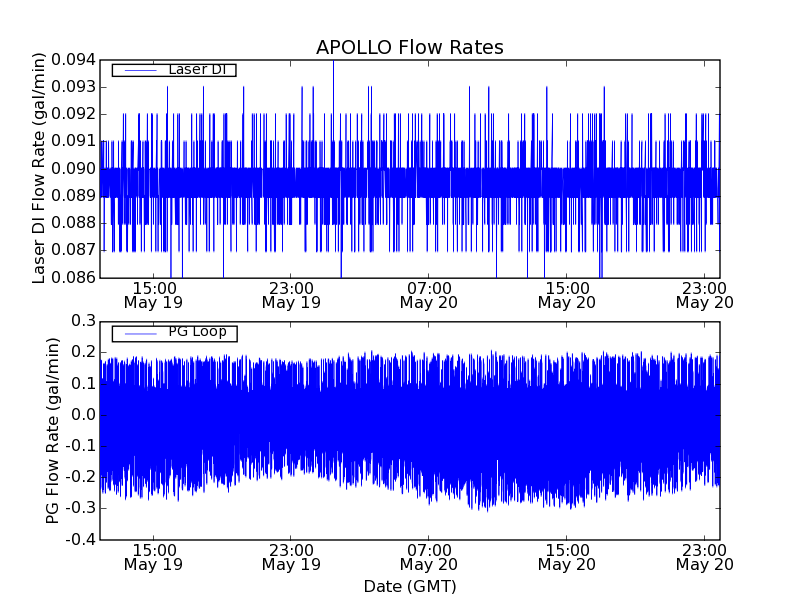Image resolution: width=800 pixels, height=600 pixels.
Task: Click the Date (GMT) x-axis label
Action: tap(409, 586)
